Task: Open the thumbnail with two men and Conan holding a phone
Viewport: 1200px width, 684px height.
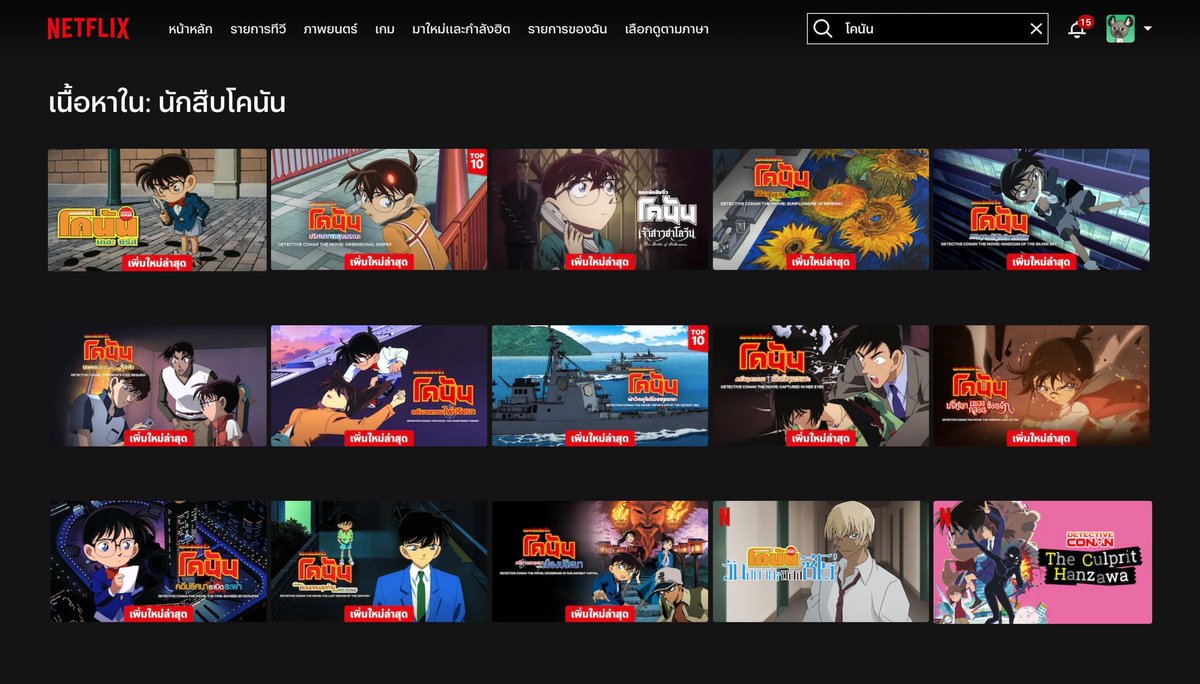Action: tap(157, 386)
